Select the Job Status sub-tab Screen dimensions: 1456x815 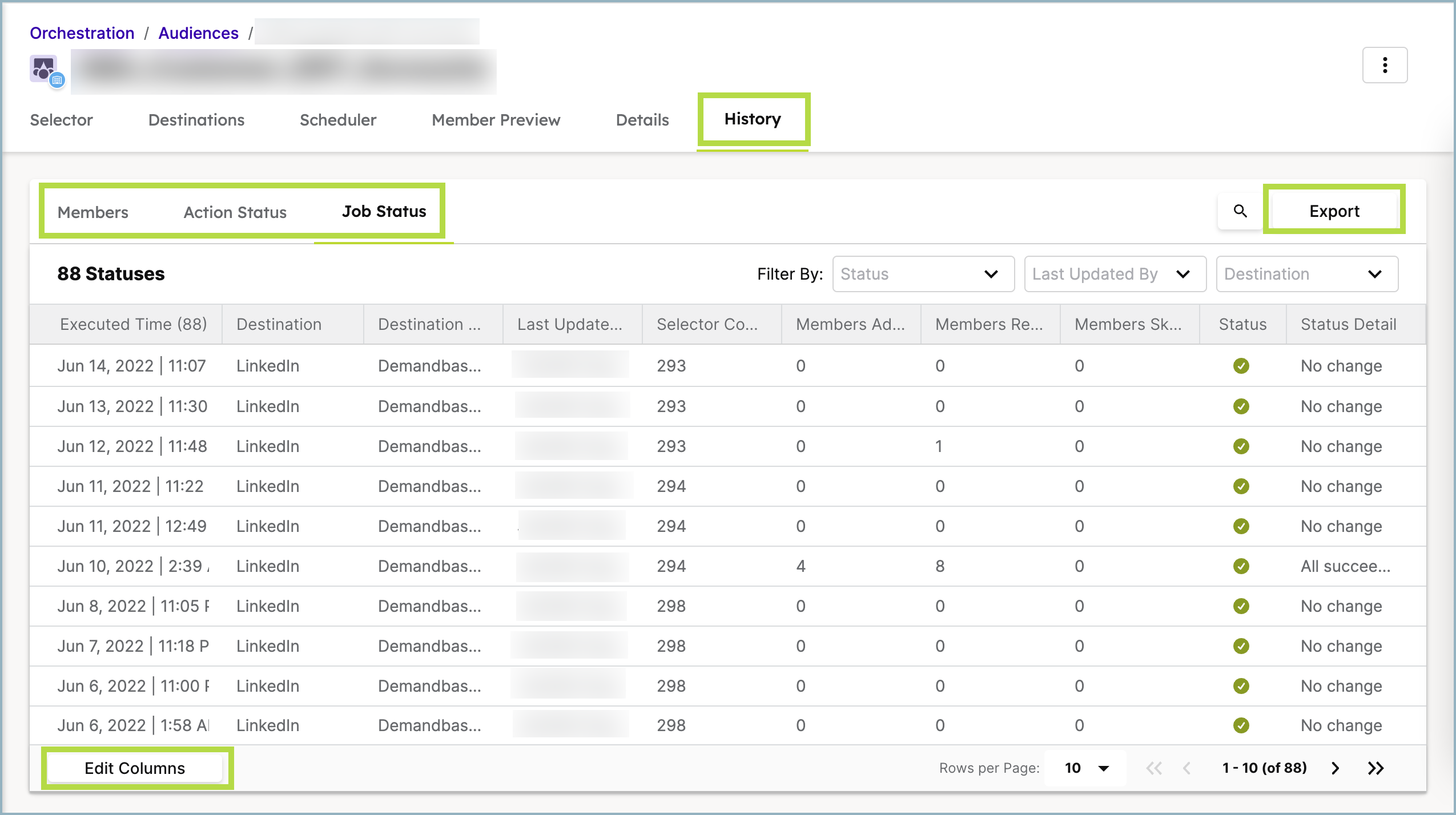[384, 212]
